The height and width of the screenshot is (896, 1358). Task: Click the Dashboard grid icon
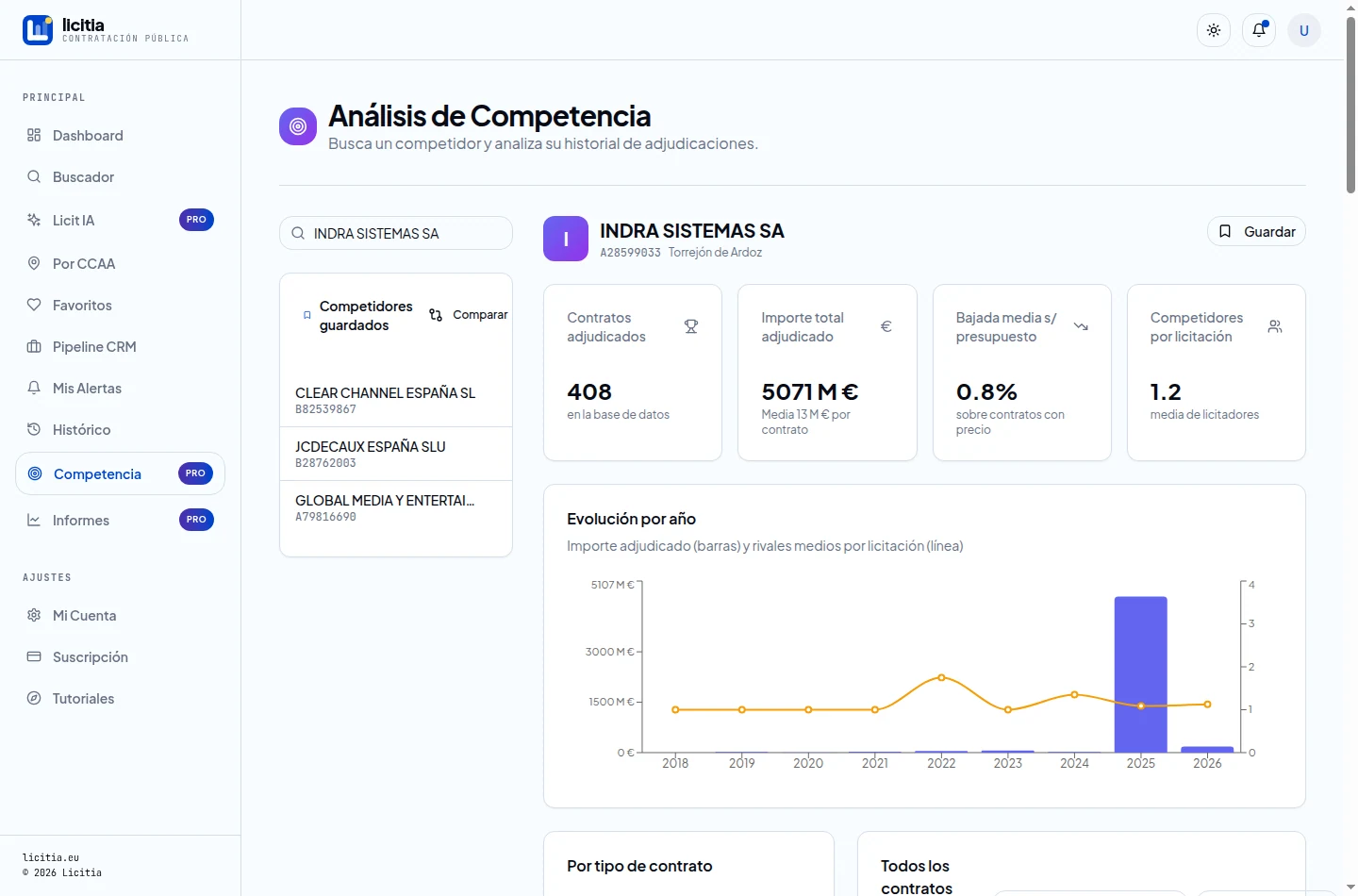click(34, 135)
